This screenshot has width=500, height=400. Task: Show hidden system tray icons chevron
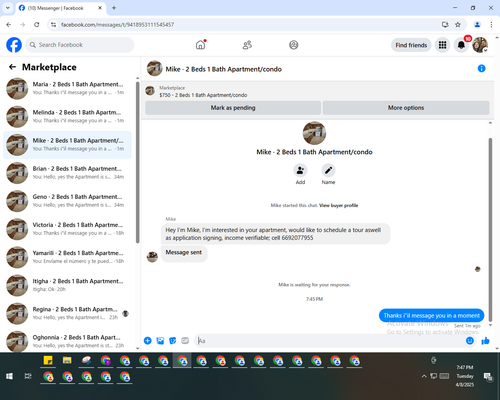click(424, 376)
